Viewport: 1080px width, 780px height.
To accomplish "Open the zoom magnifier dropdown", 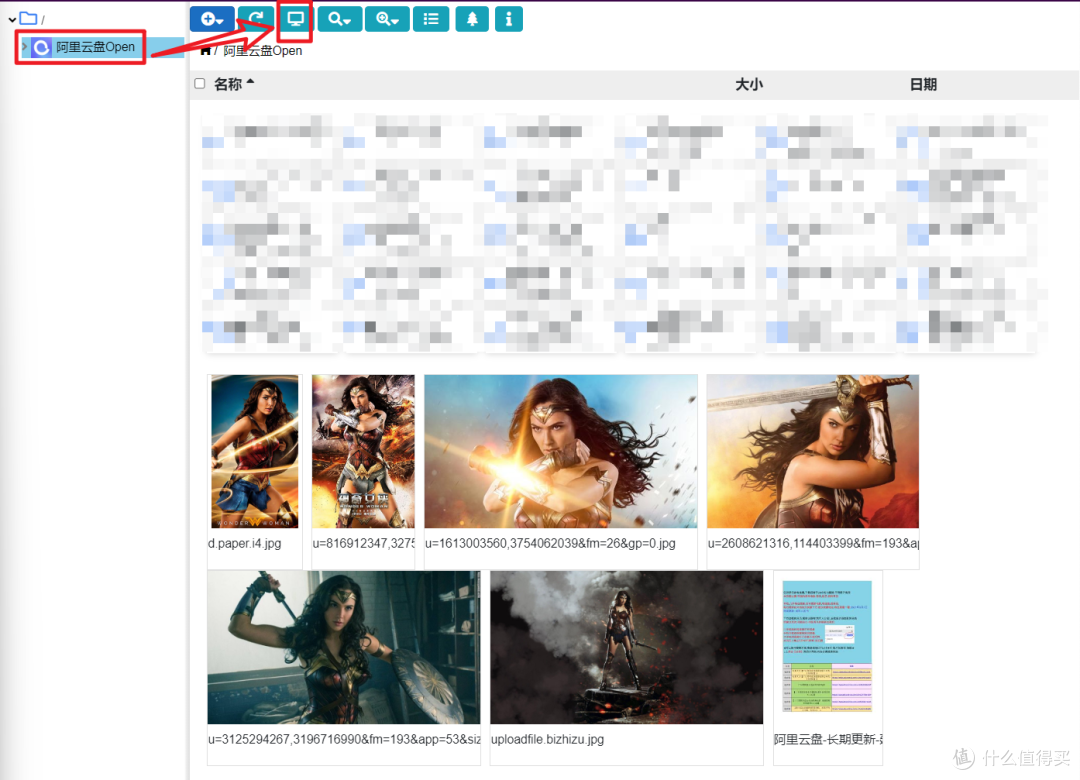I will point(387,19).
